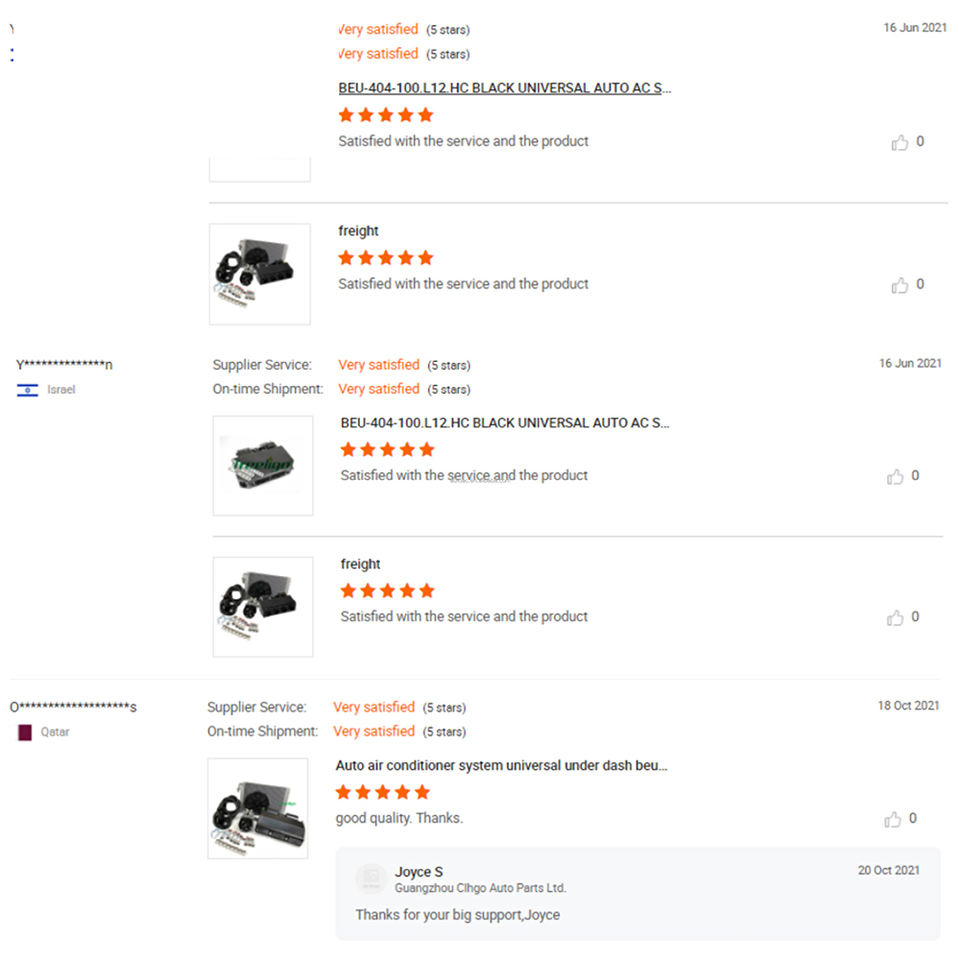Open the Israel reviewer's freight thumbnail
Viewport: 960px width, 960px height.
(x=263, y=607)
